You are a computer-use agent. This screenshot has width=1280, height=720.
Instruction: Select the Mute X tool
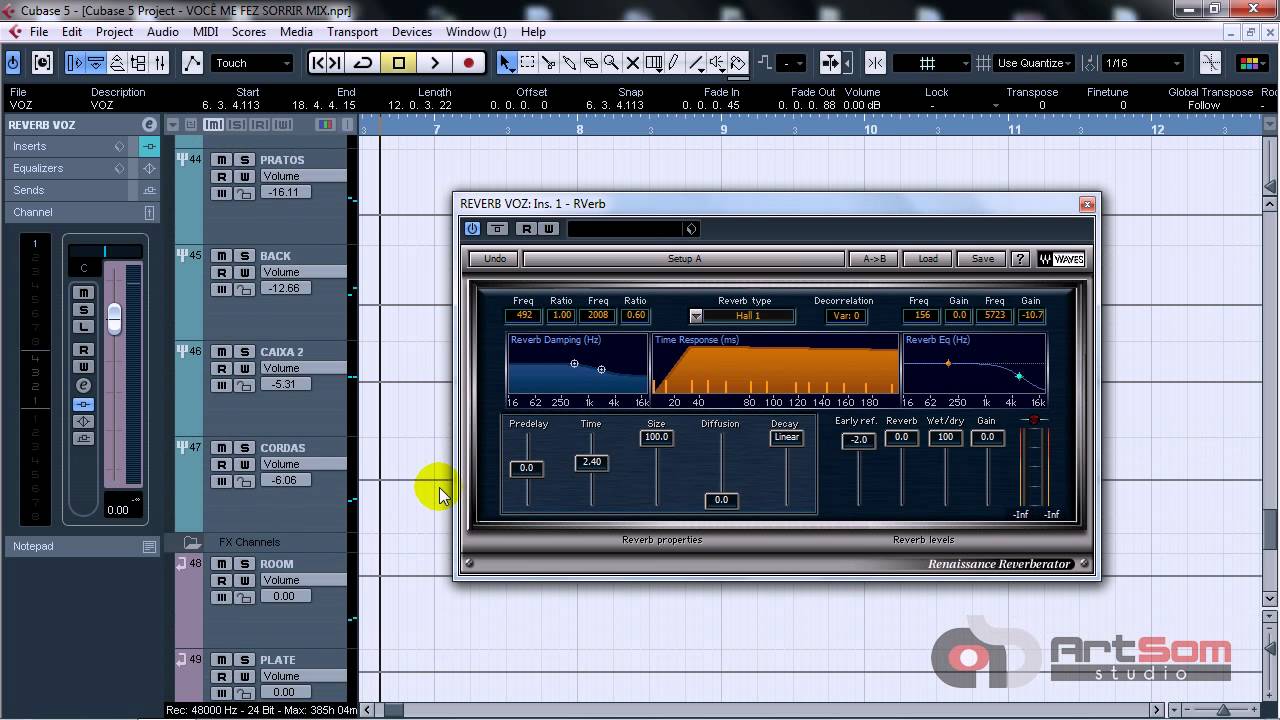[632, 63]
